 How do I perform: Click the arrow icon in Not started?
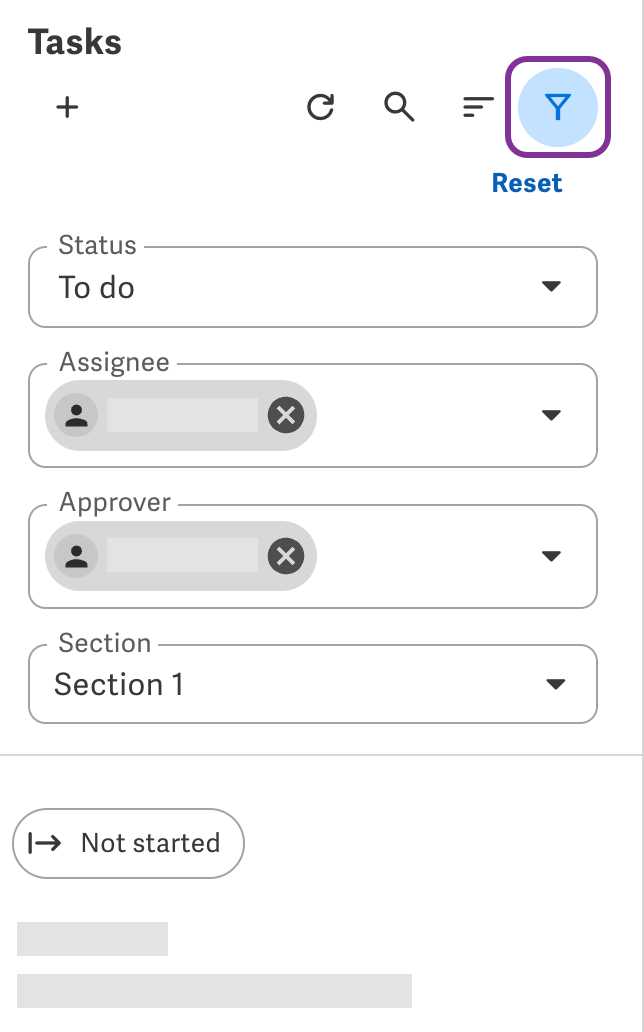(45, 843)
